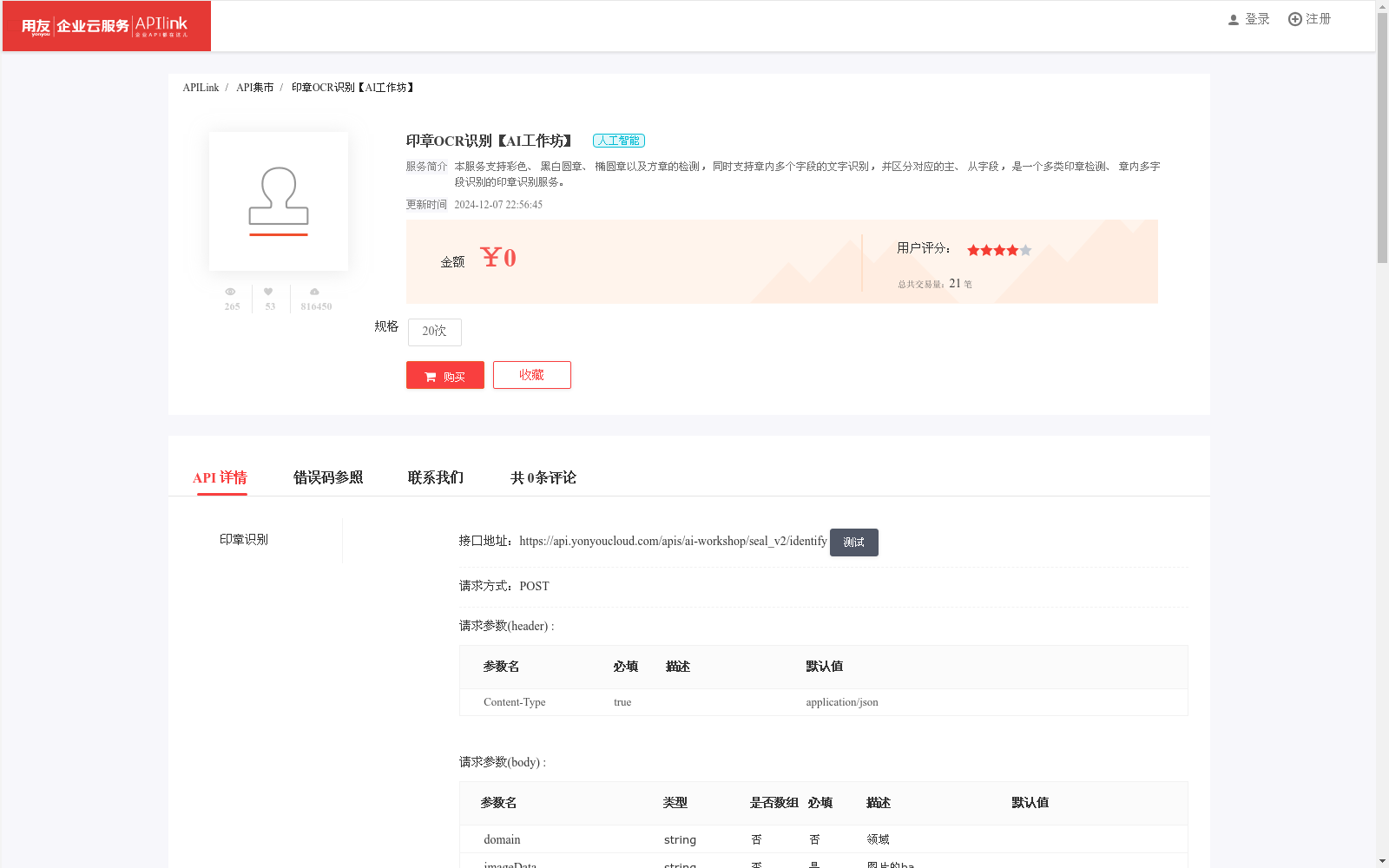
Task: Click the shopping cart icon in 购买 button
Action: coord(431,377)
